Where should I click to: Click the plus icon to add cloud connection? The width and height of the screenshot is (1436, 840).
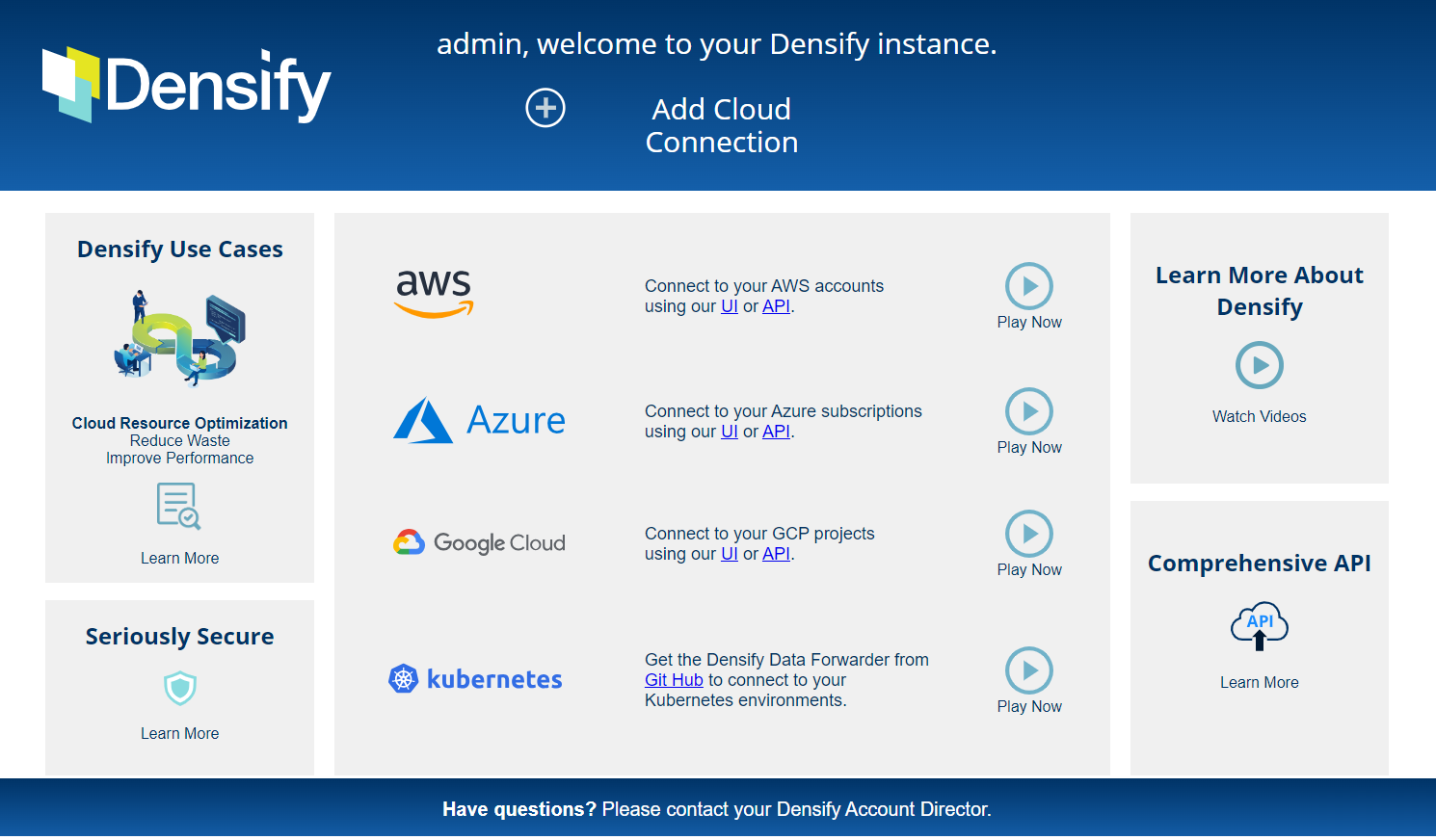(545, 108)
